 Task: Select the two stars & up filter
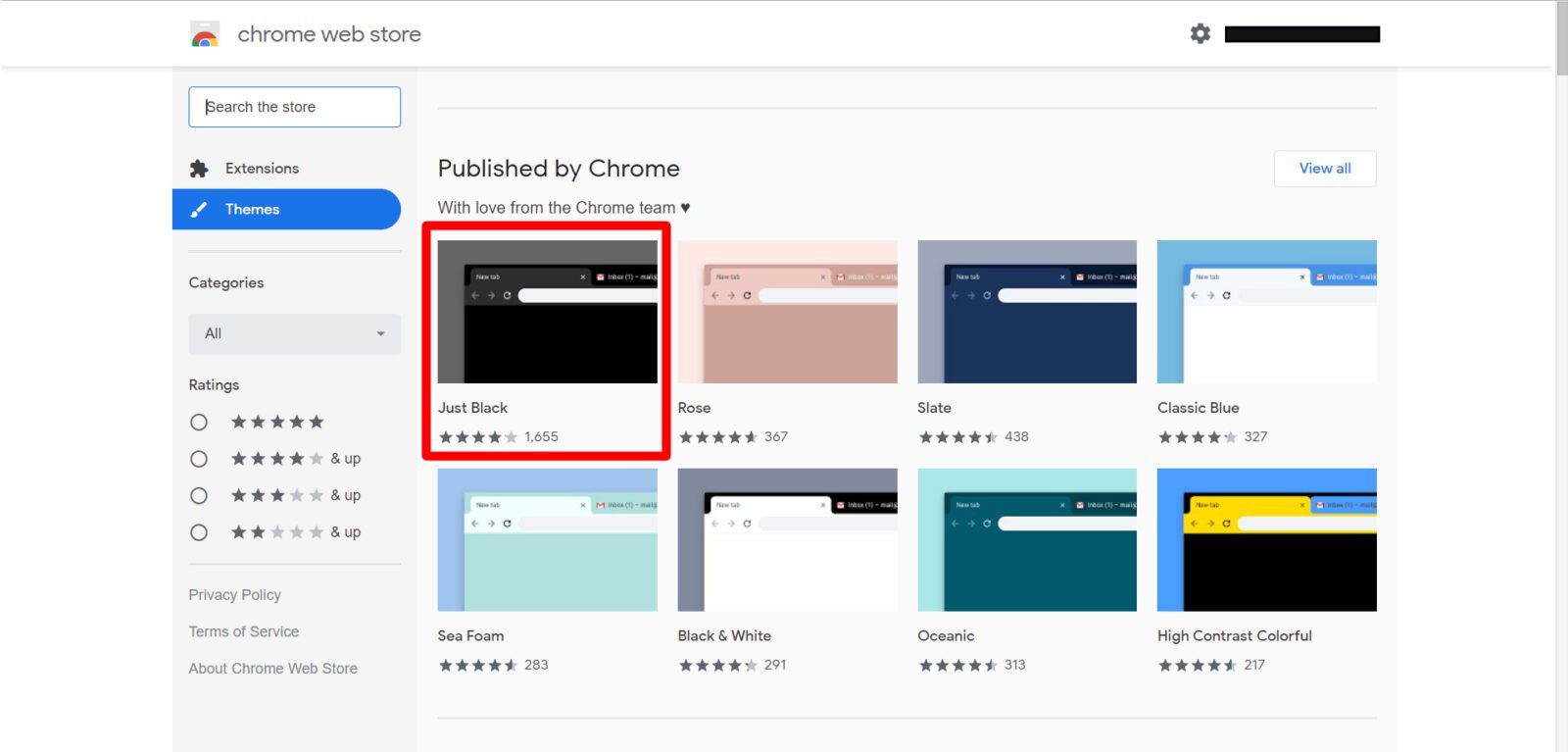click(x=199, y=532)
